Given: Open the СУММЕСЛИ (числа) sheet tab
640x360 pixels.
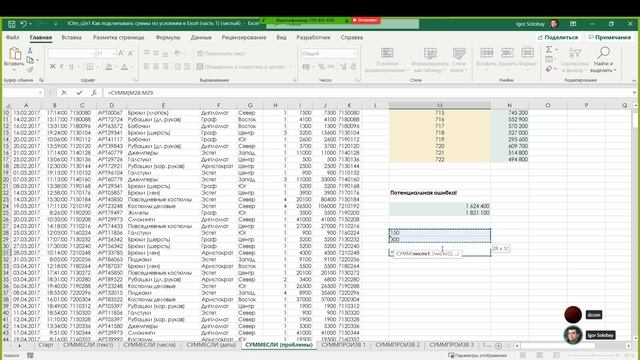Looking at the screenshot, I should coord(150,345).
